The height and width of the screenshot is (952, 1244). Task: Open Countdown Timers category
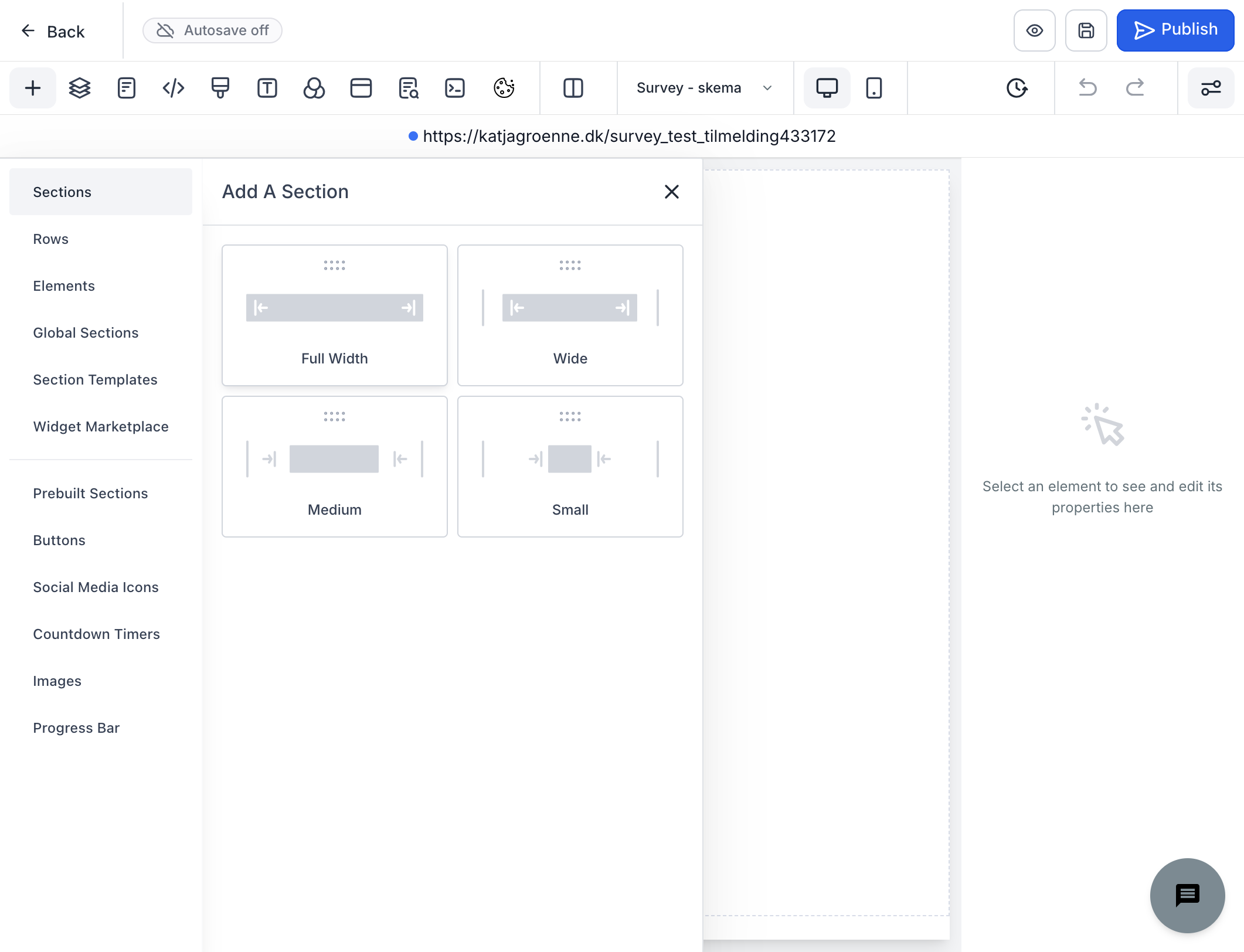tap(101, 634)
